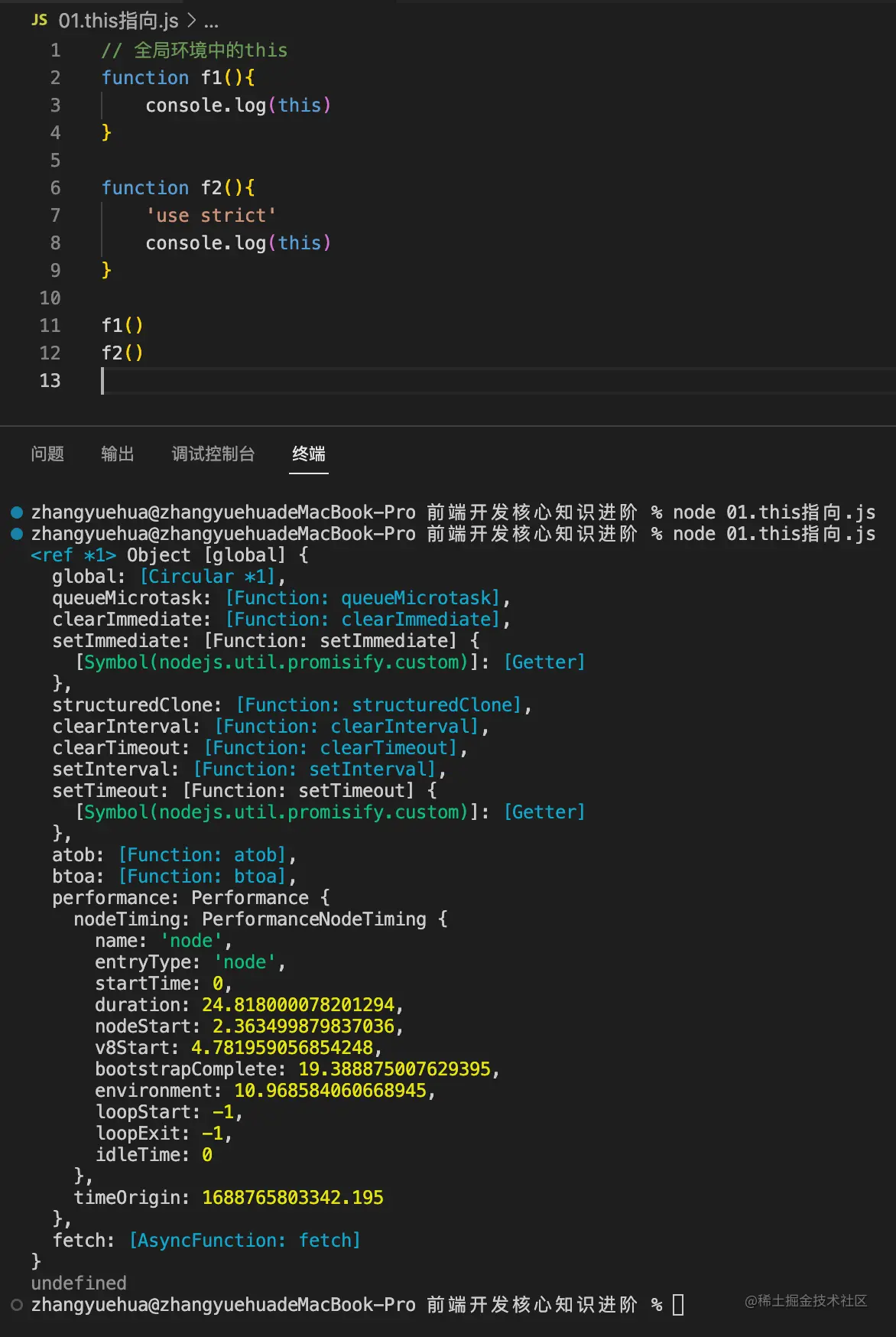Click the 'use strict' string on line 7
This screenshot has height=1337, width=896.
211,216
